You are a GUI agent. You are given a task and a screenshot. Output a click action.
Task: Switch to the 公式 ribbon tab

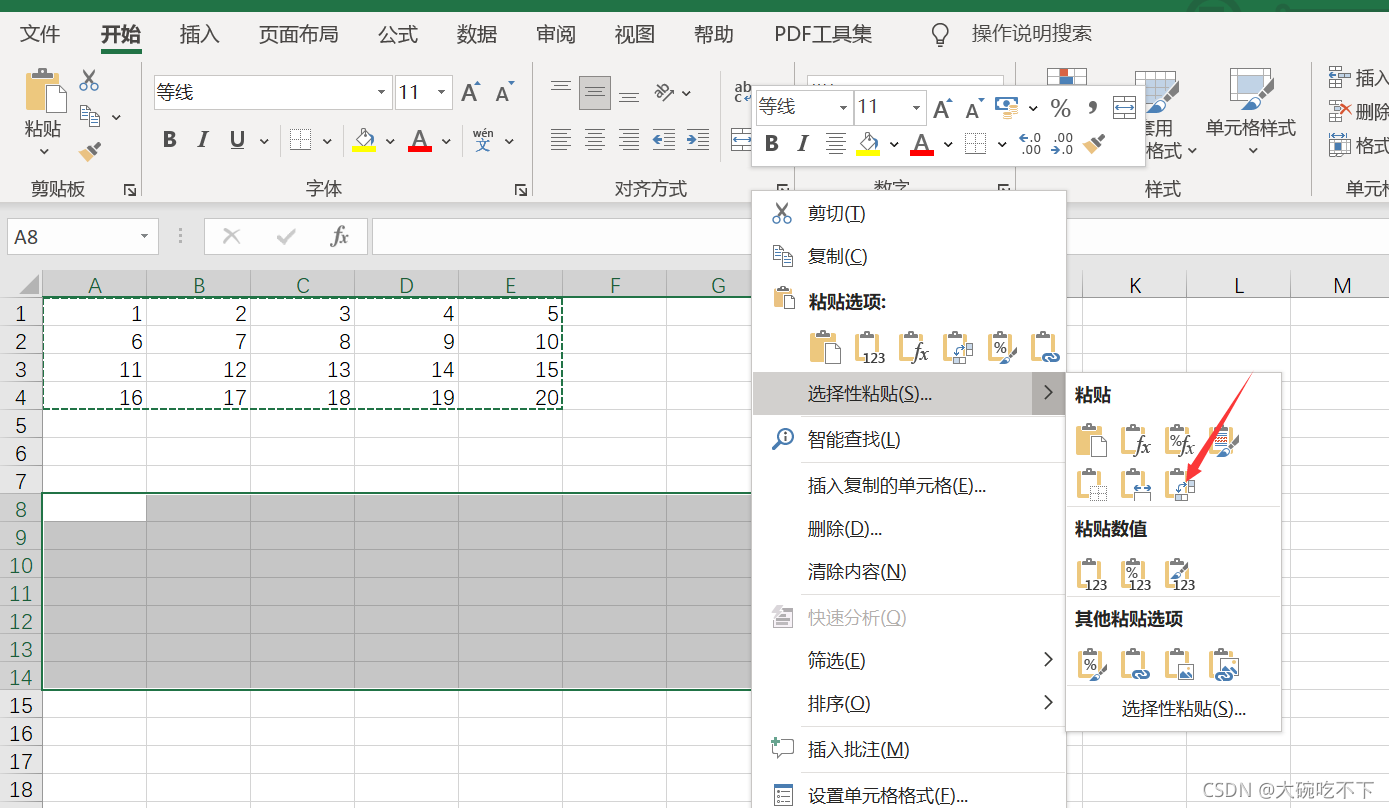pyautogui.click(x=398, y=34)
